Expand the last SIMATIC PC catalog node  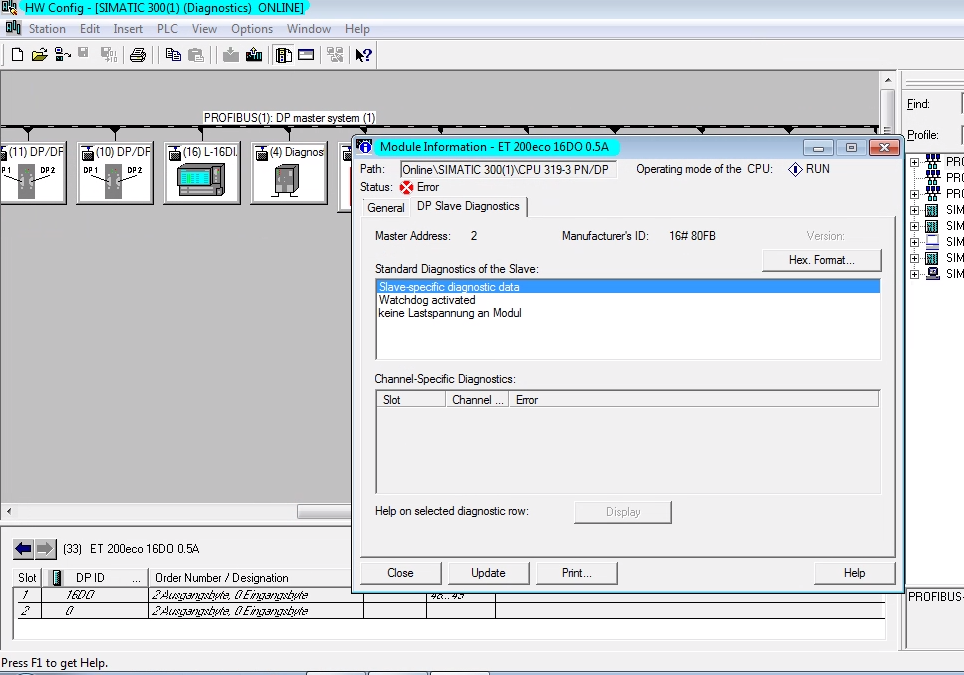pyautogui.click(x=914, y=274)
